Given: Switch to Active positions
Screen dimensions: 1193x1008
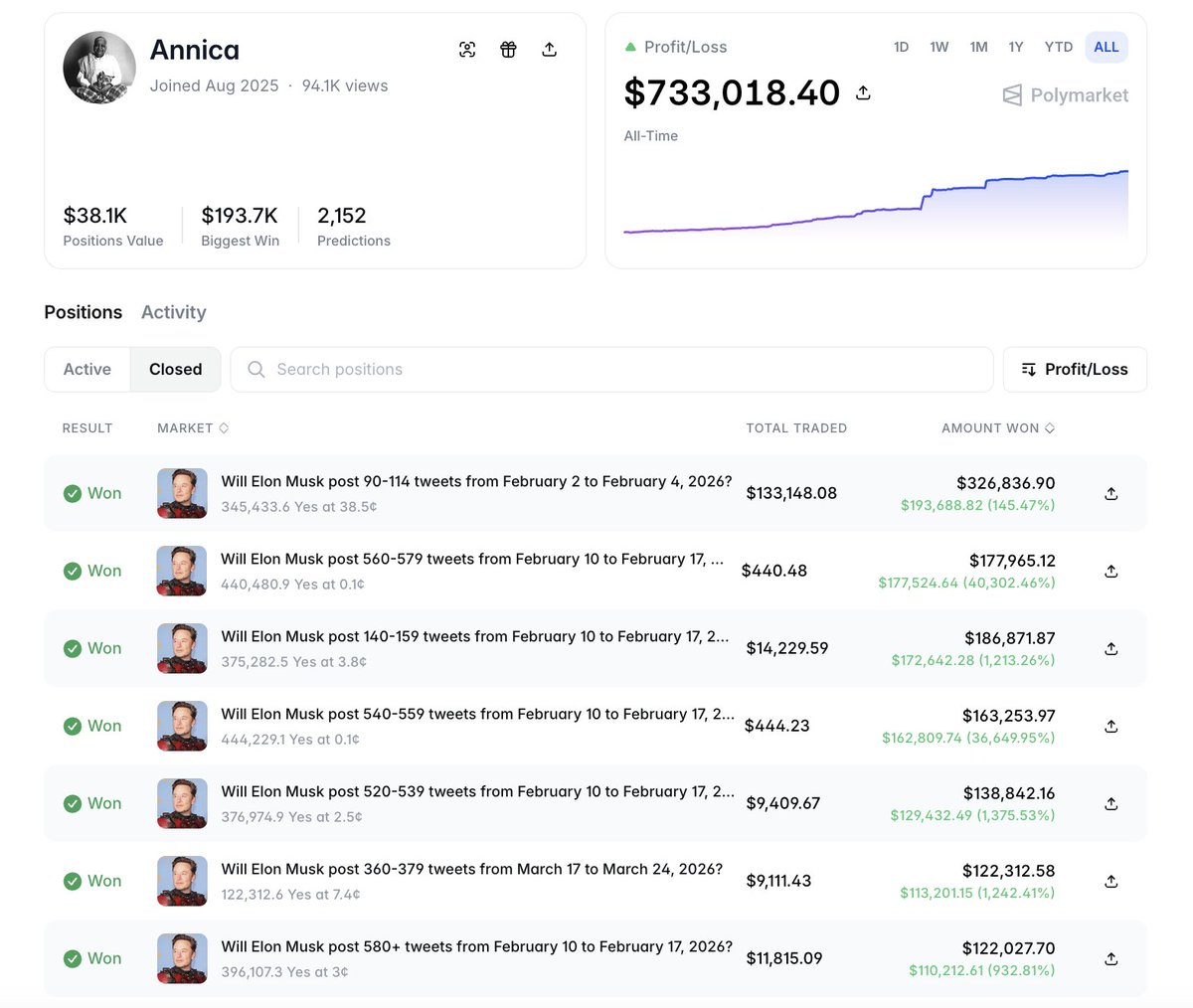Looking at the screenshot, I should click(x=87, y=369).
